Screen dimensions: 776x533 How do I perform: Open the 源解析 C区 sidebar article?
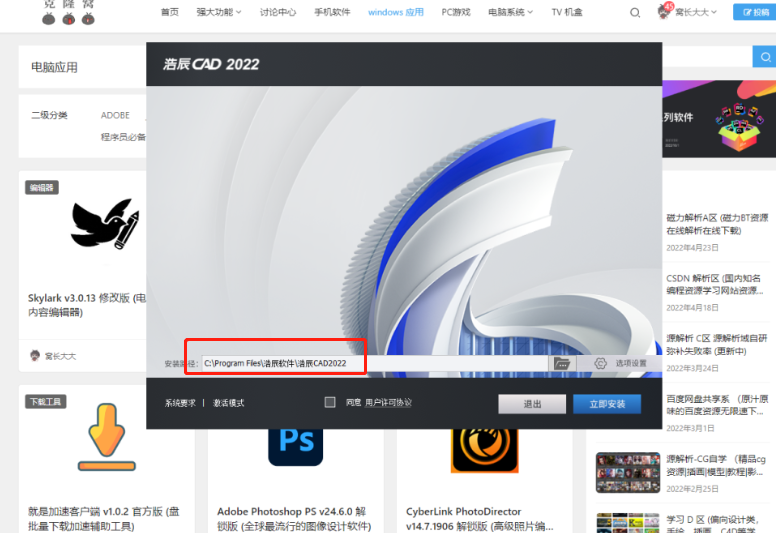click(x=717, y=344)
